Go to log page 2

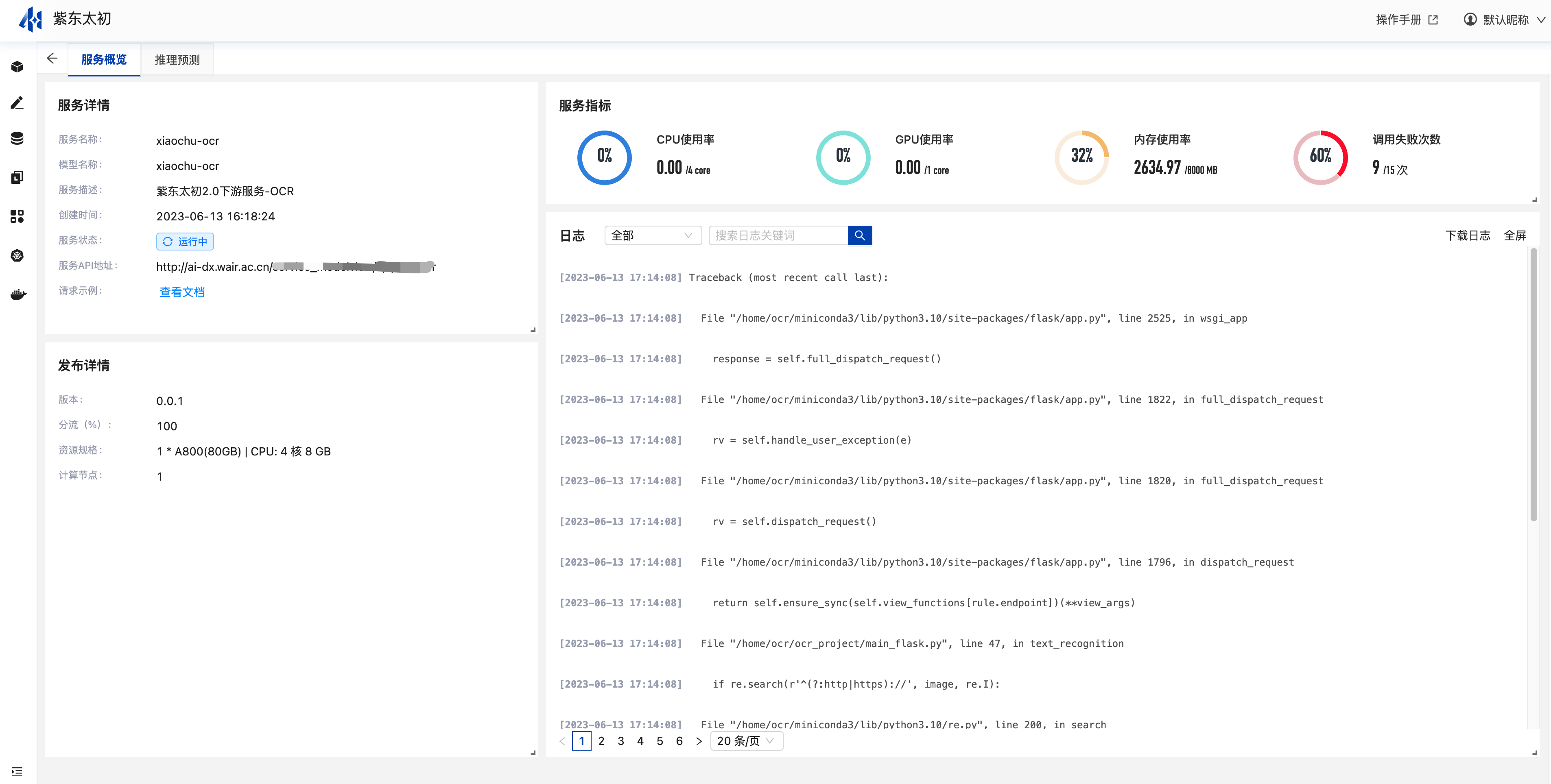tap(601, 740)
